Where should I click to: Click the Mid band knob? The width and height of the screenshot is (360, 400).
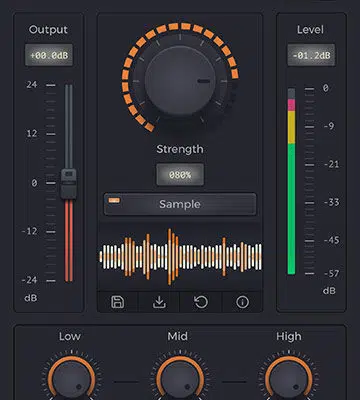coord(180,379)
